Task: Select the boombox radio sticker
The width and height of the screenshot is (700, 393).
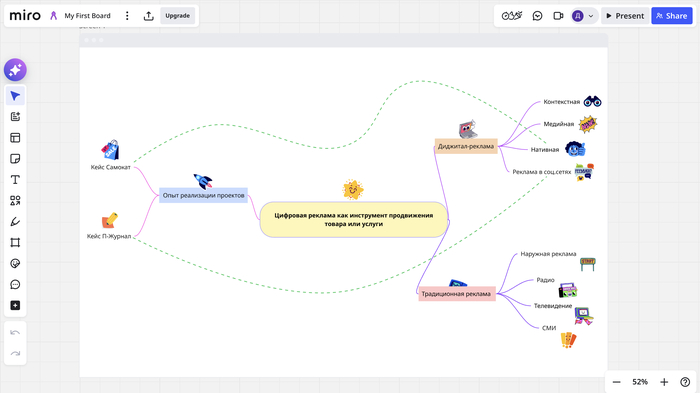Action: 568,290
